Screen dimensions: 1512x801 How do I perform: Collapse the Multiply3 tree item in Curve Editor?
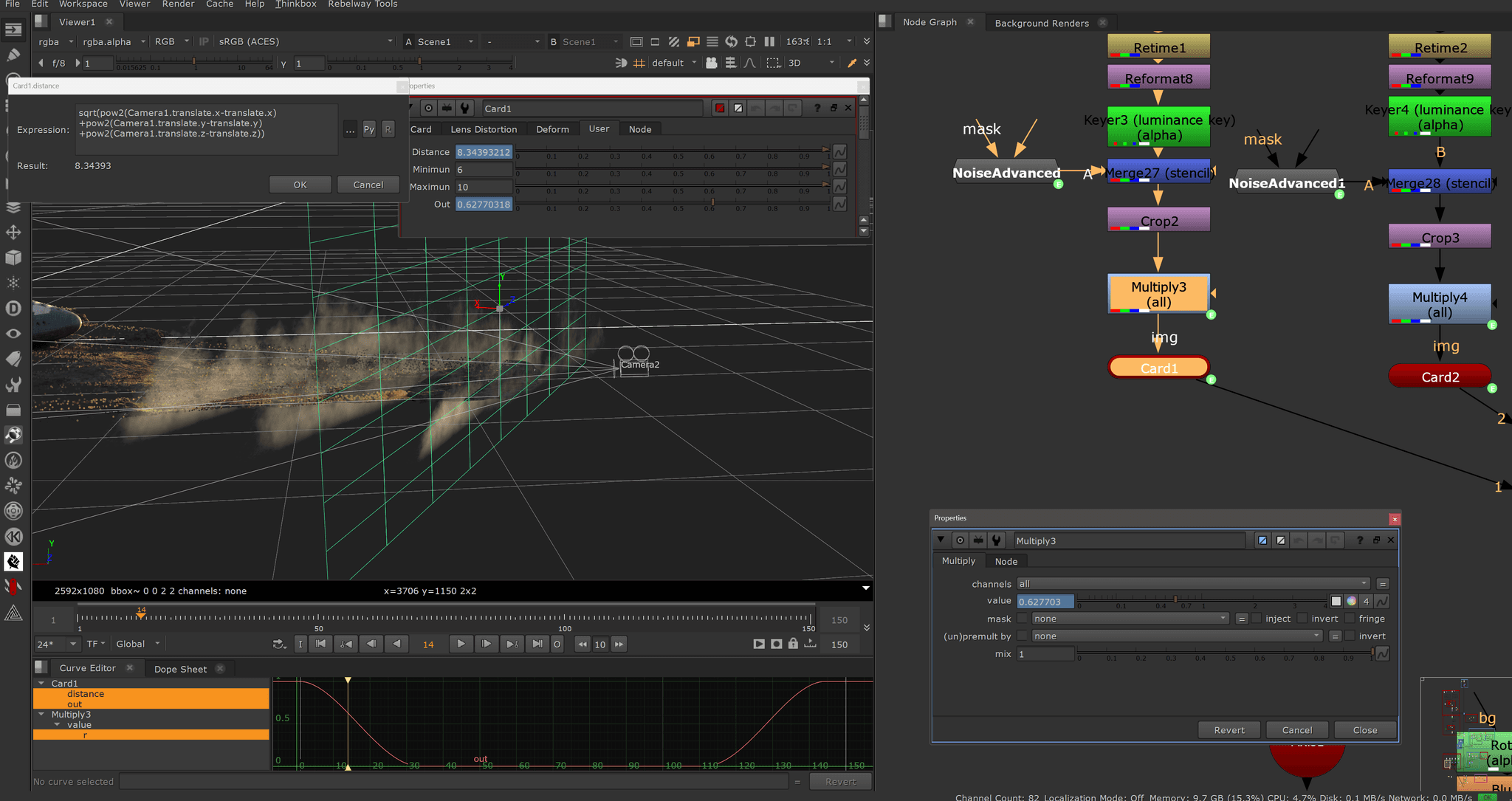pyautogui.click(x=41, y=714)
